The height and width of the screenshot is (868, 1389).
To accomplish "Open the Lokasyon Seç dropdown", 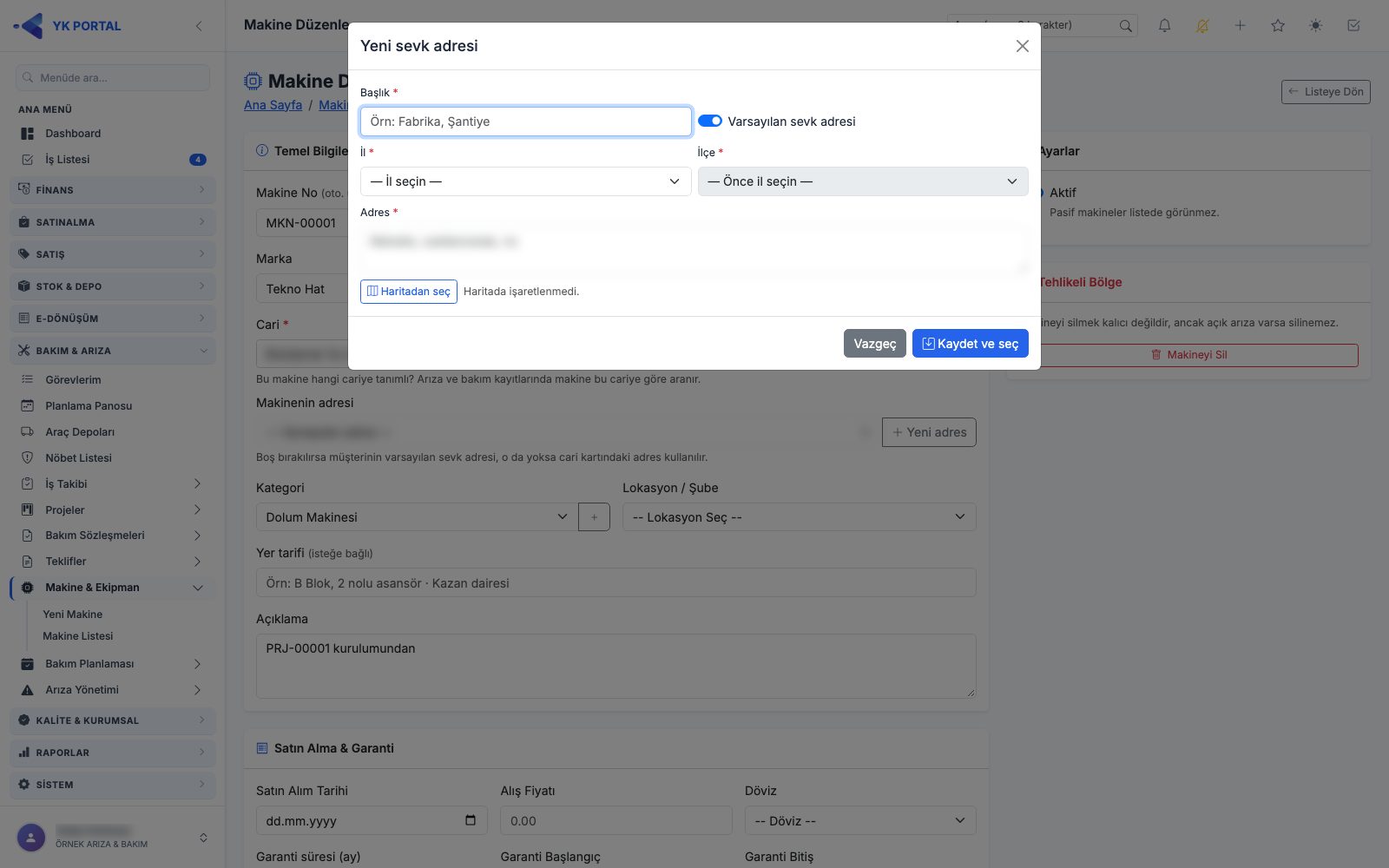I will point(800,517).
